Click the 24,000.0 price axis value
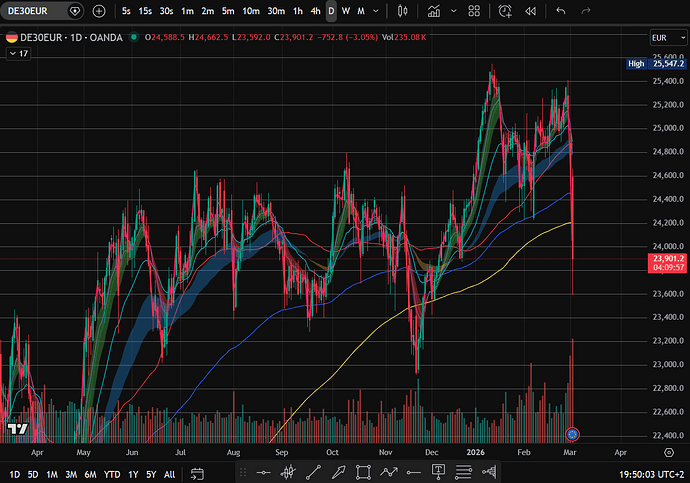Viewport: 690px width, 483px height. pos(668,246)
